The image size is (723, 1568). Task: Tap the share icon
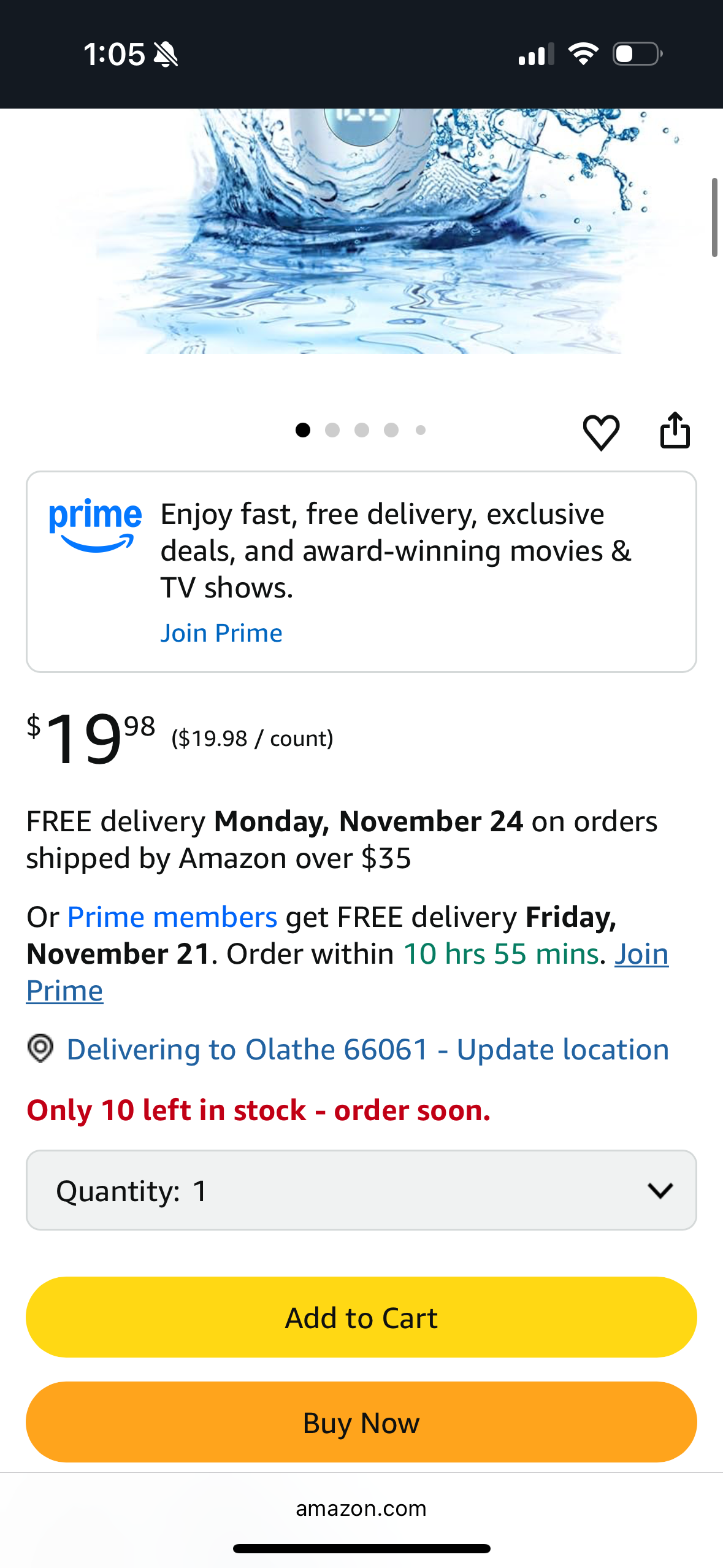(x=675, y=430)
